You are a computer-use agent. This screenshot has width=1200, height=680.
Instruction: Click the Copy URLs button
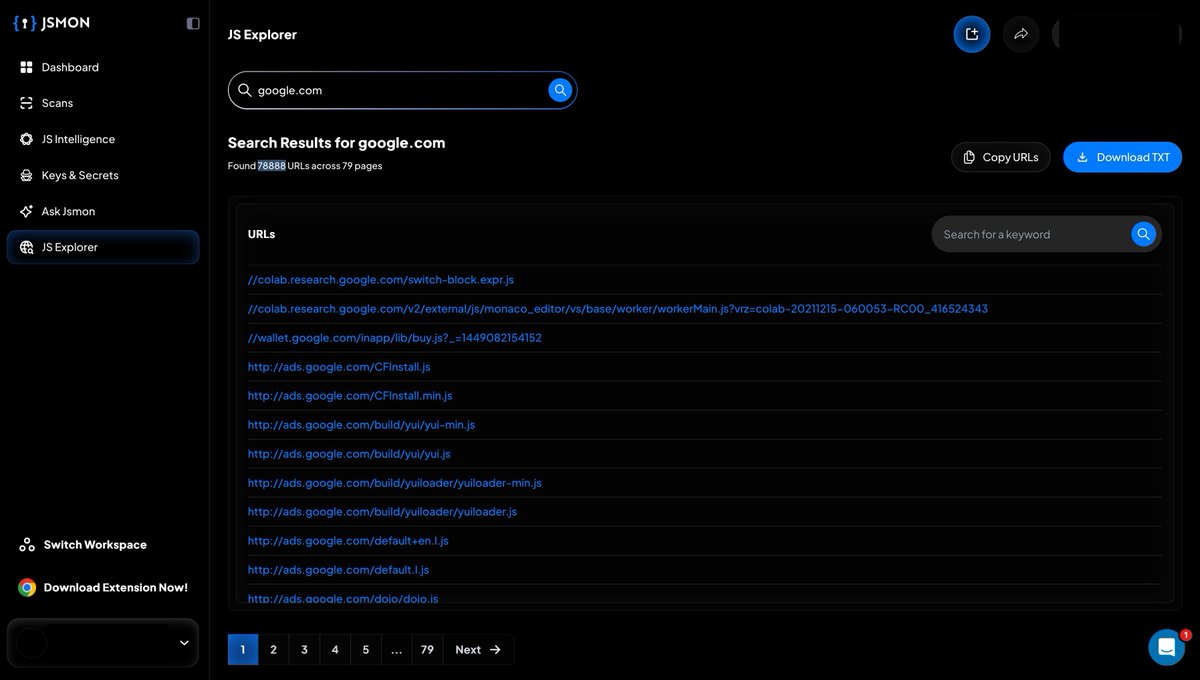(x=1001, y=157)
